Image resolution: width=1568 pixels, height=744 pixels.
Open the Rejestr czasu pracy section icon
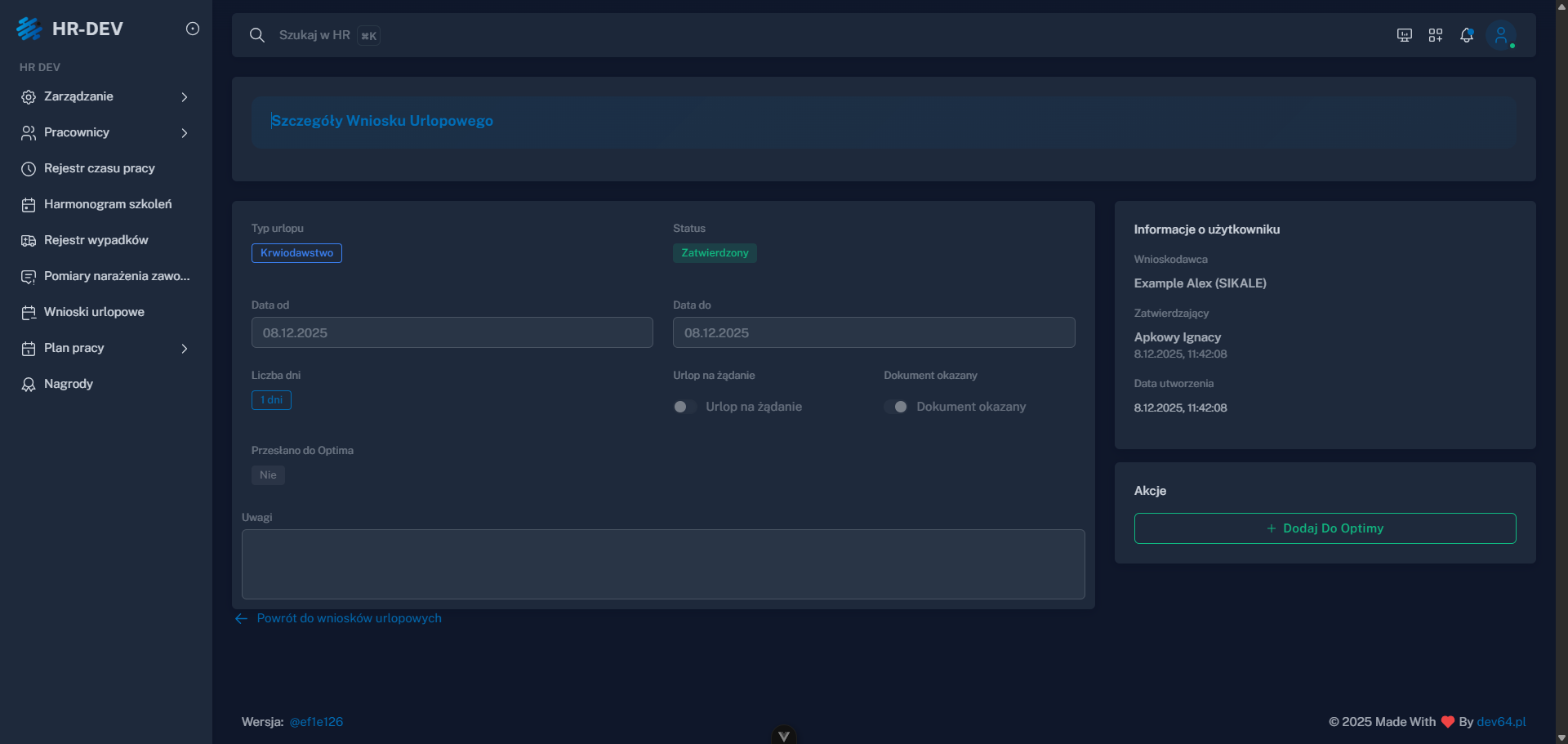29,168
